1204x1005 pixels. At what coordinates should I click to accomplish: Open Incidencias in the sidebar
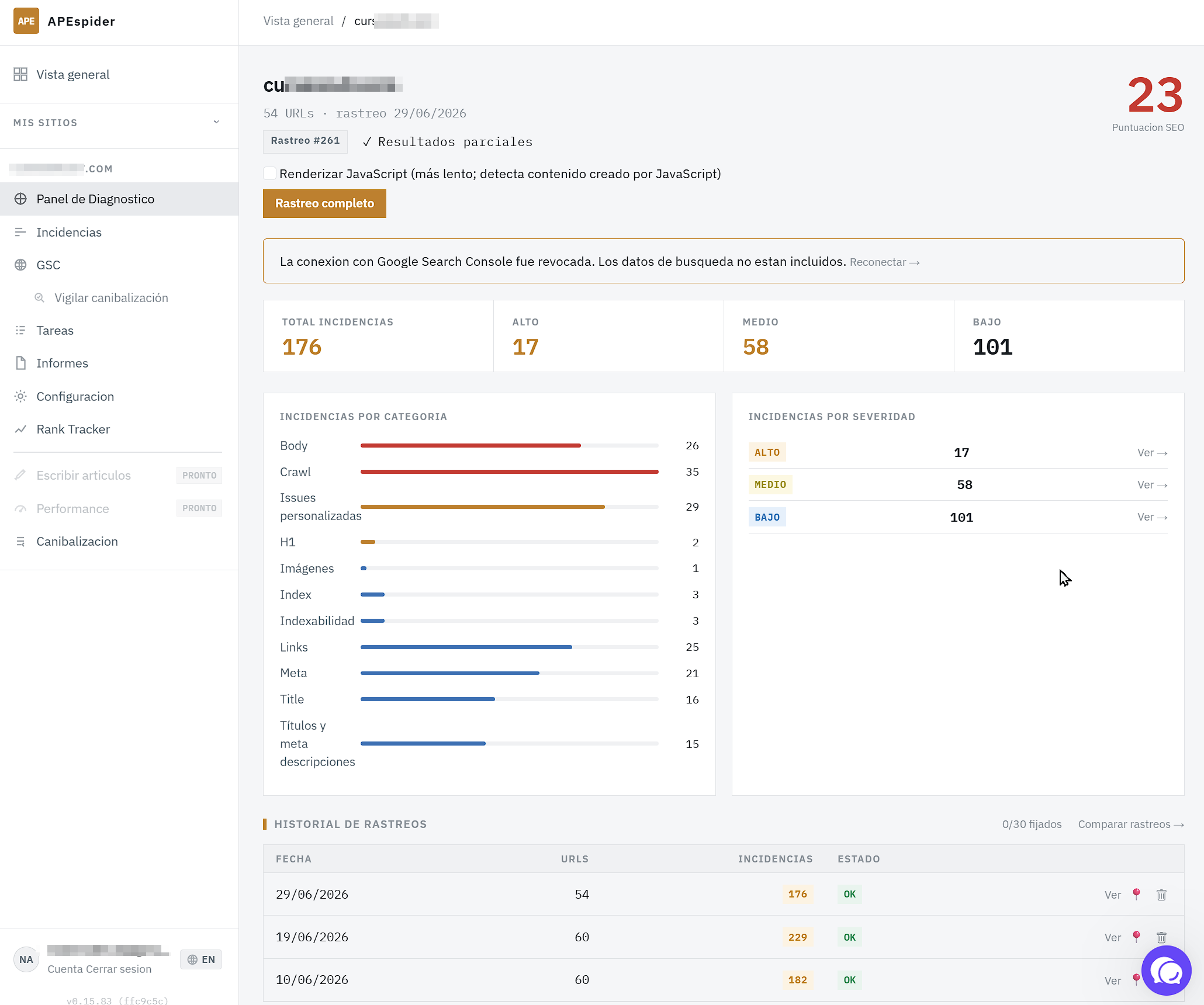(x=69, y=232)
